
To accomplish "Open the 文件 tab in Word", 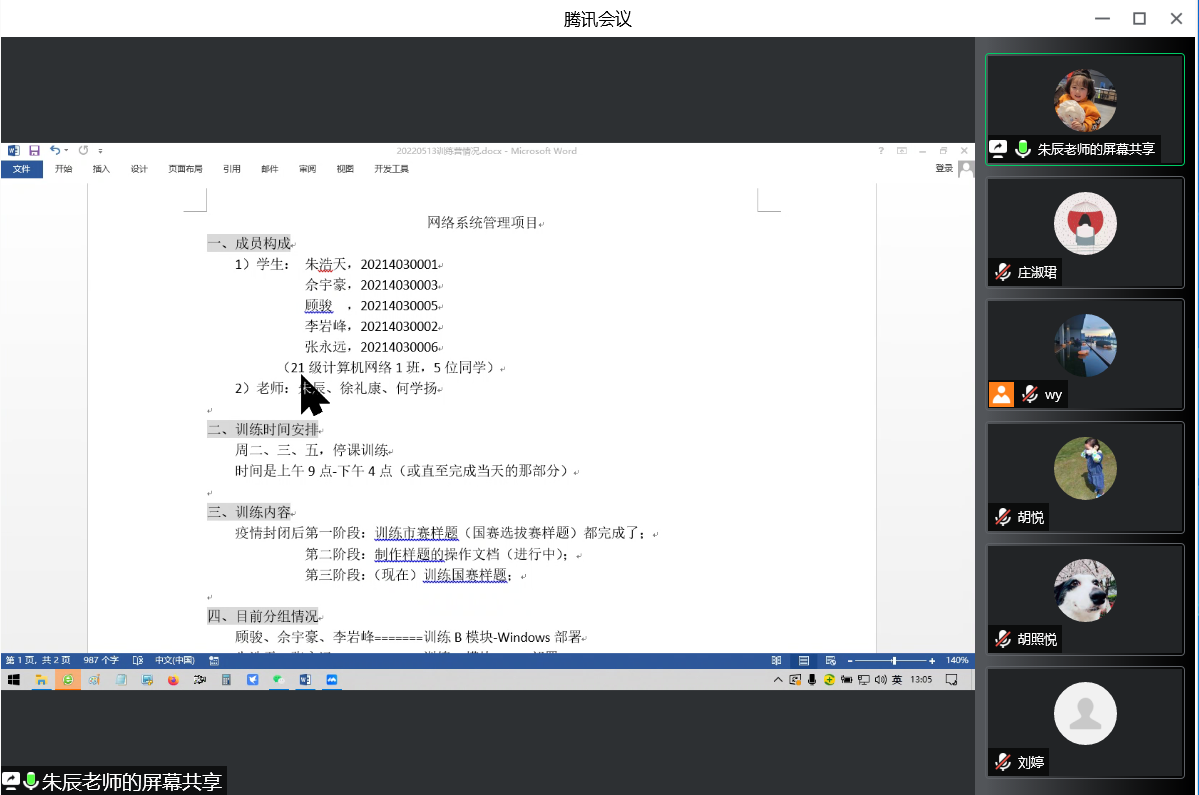I will [x=21, y=169].
